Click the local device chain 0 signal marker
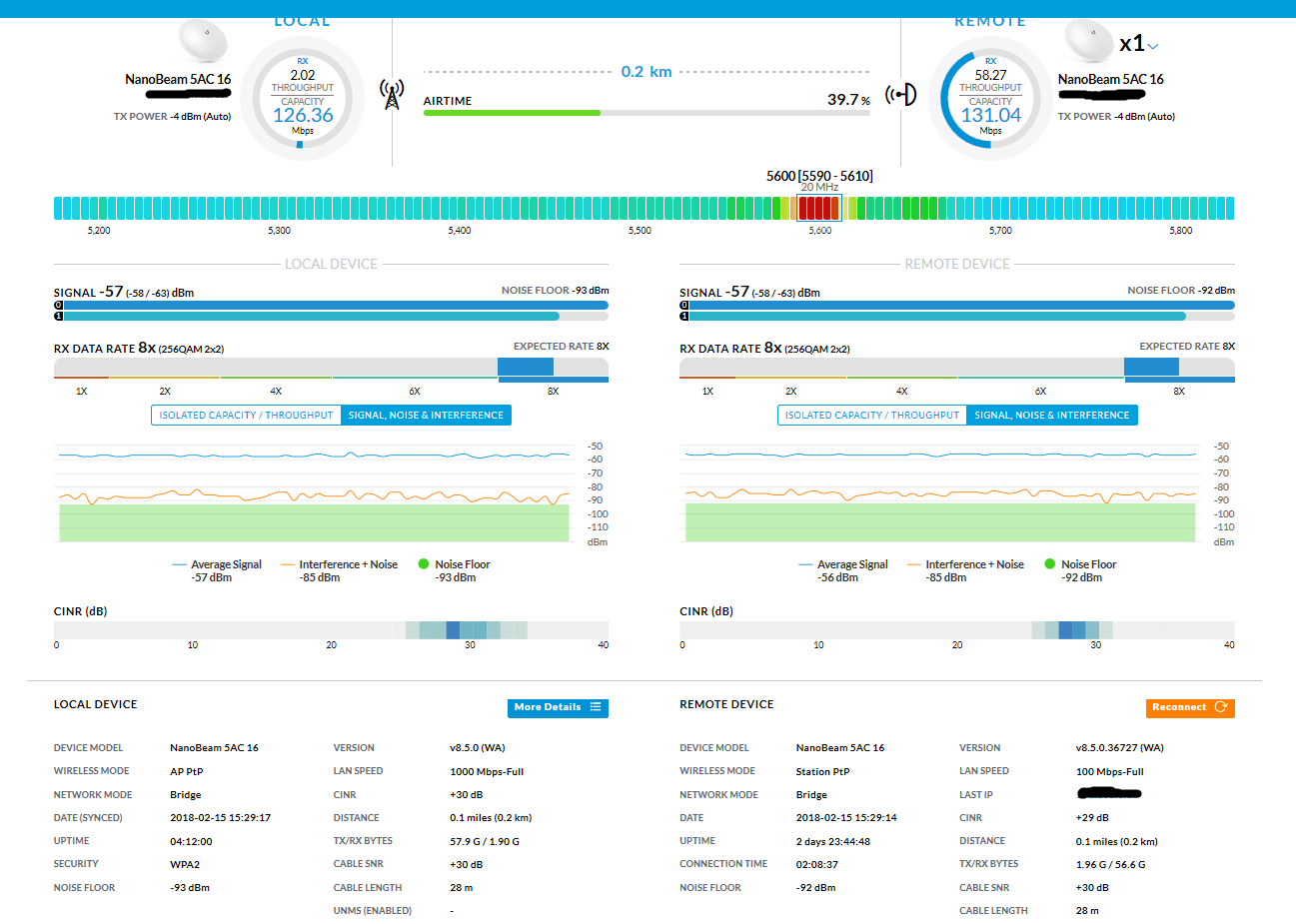Screen dimensions: 1296x924 coord(58,305)
